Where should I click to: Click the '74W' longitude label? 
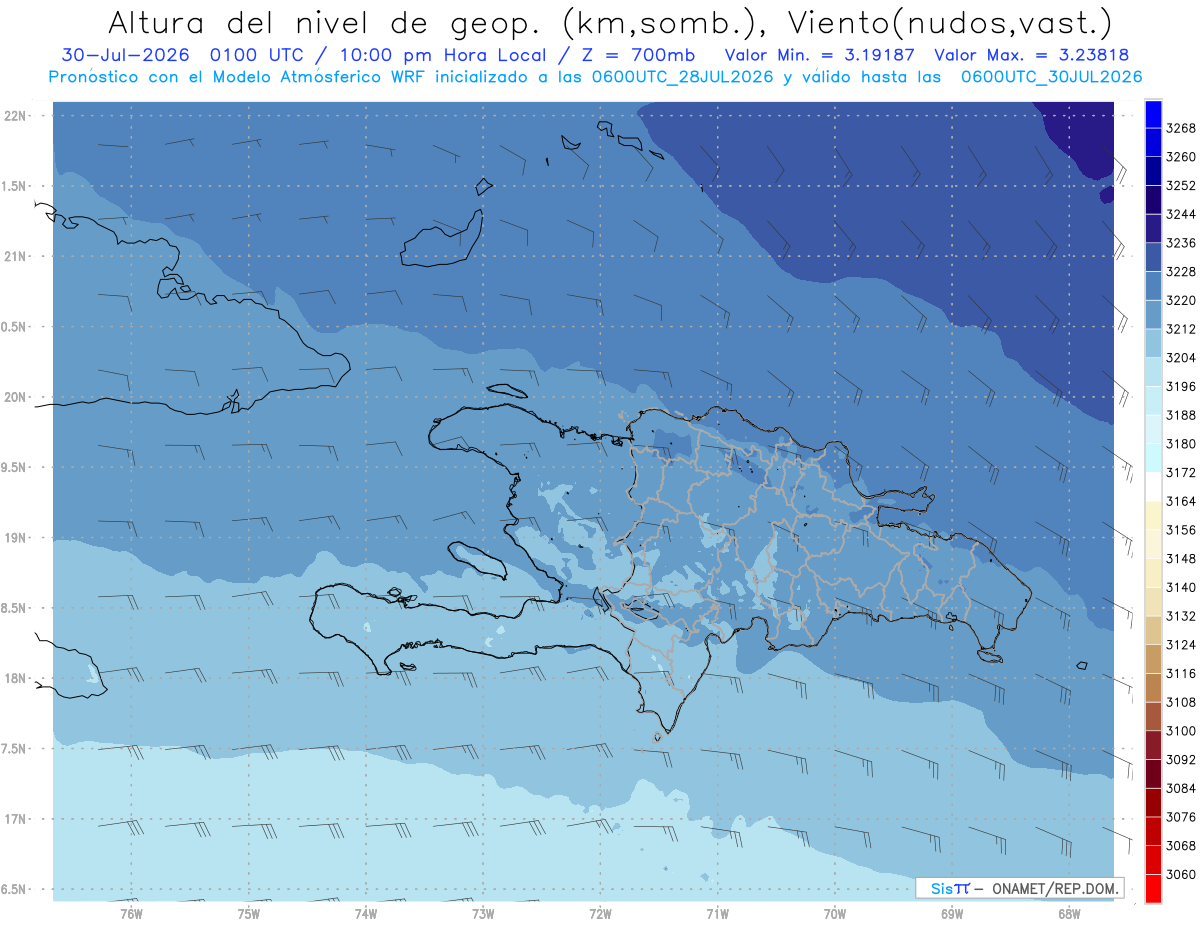[365, 913]
